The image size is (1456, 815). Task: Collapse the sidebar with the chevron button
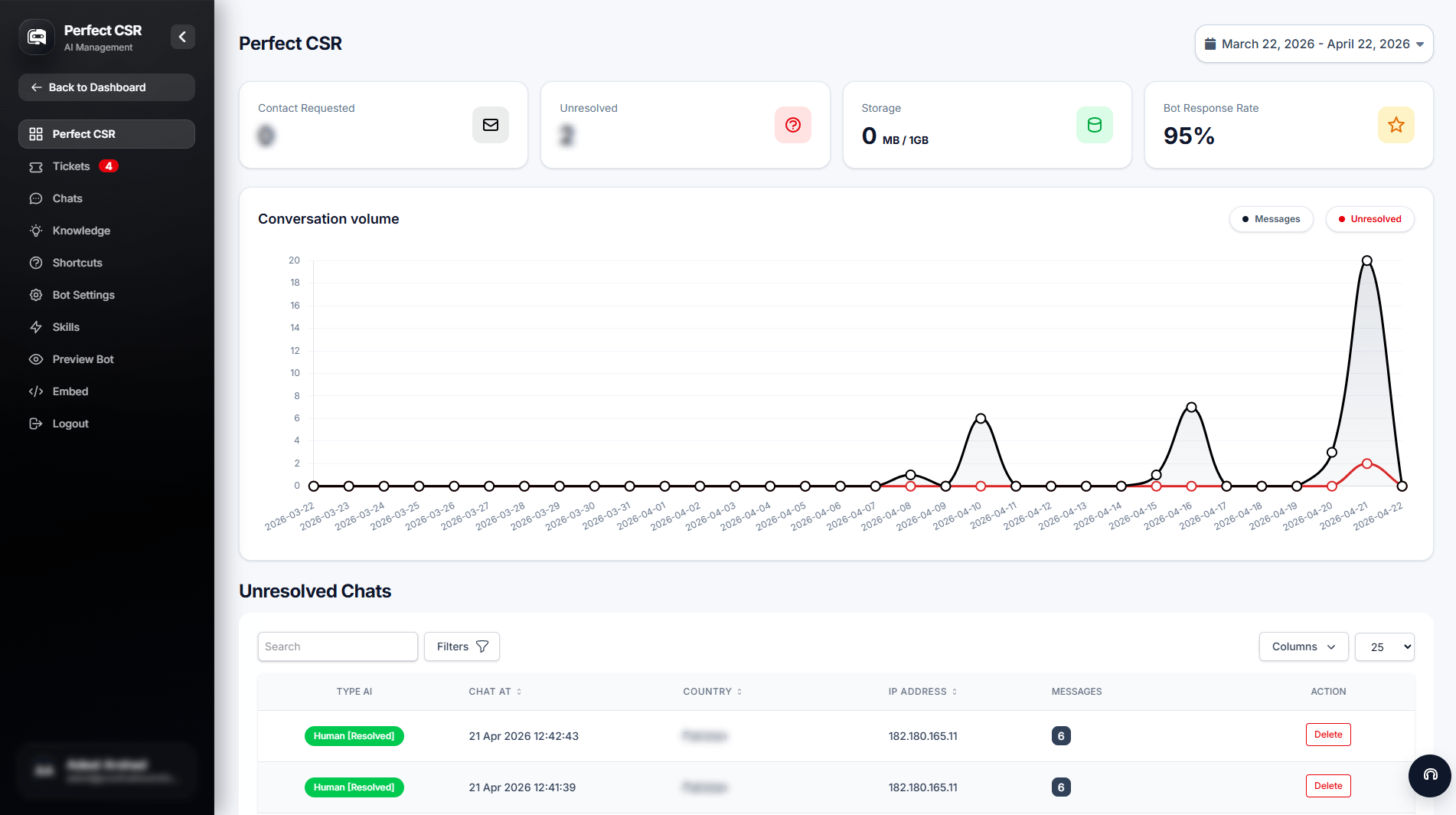(182, 37)
